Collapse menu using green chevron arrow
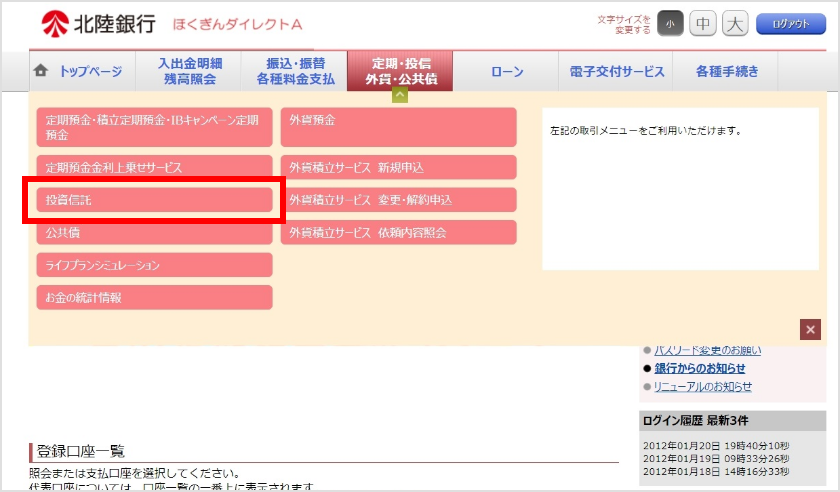This screenshot has width=840, height=492. tap(400, 95)
